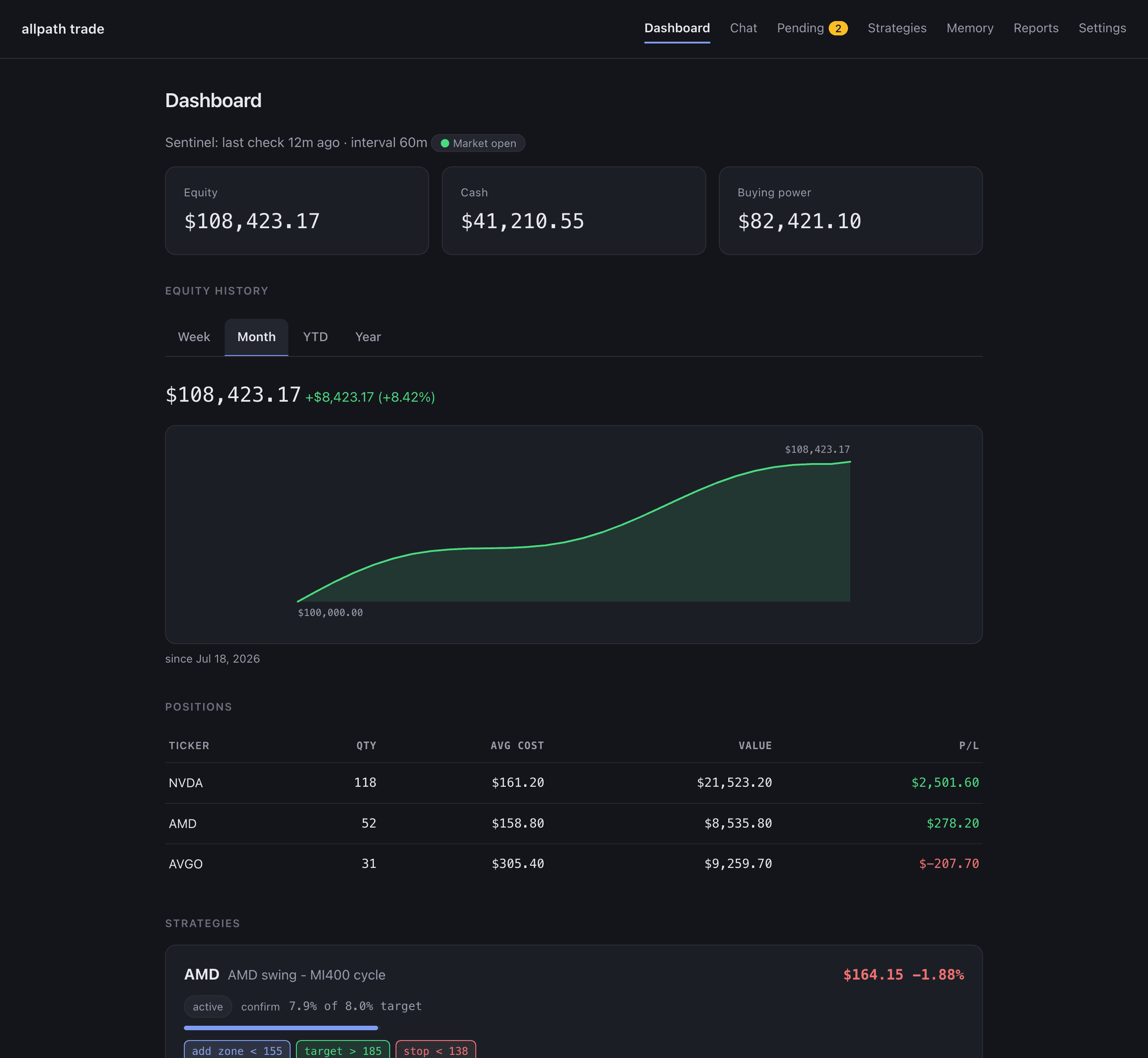Open the Pending nav tab

[811, 28]
